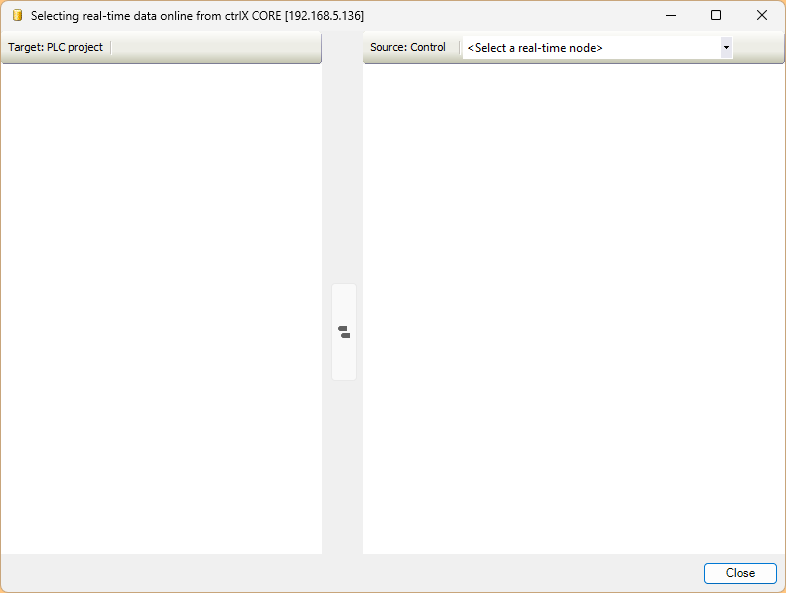The height and width of the screenshot is (593, 786).
Task: Click the Close button
Action: coord(740,573)
